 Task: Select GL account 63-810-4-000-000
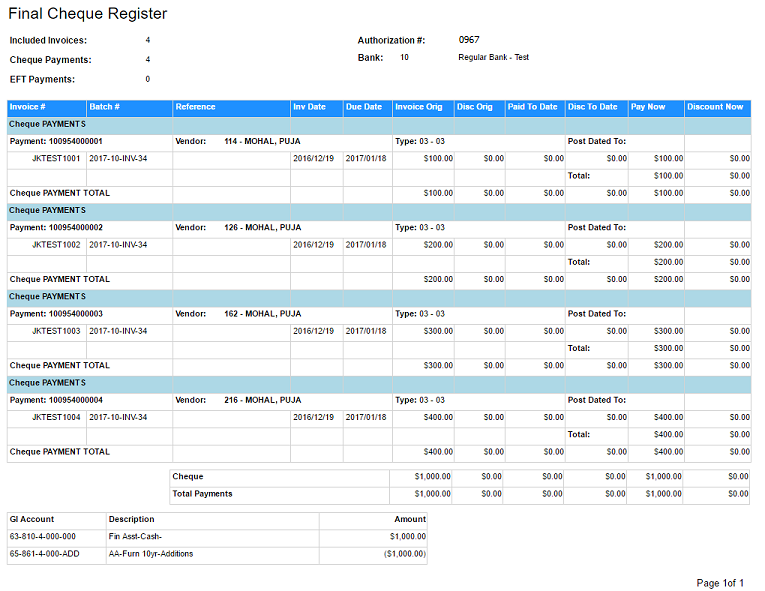[42, 537]
